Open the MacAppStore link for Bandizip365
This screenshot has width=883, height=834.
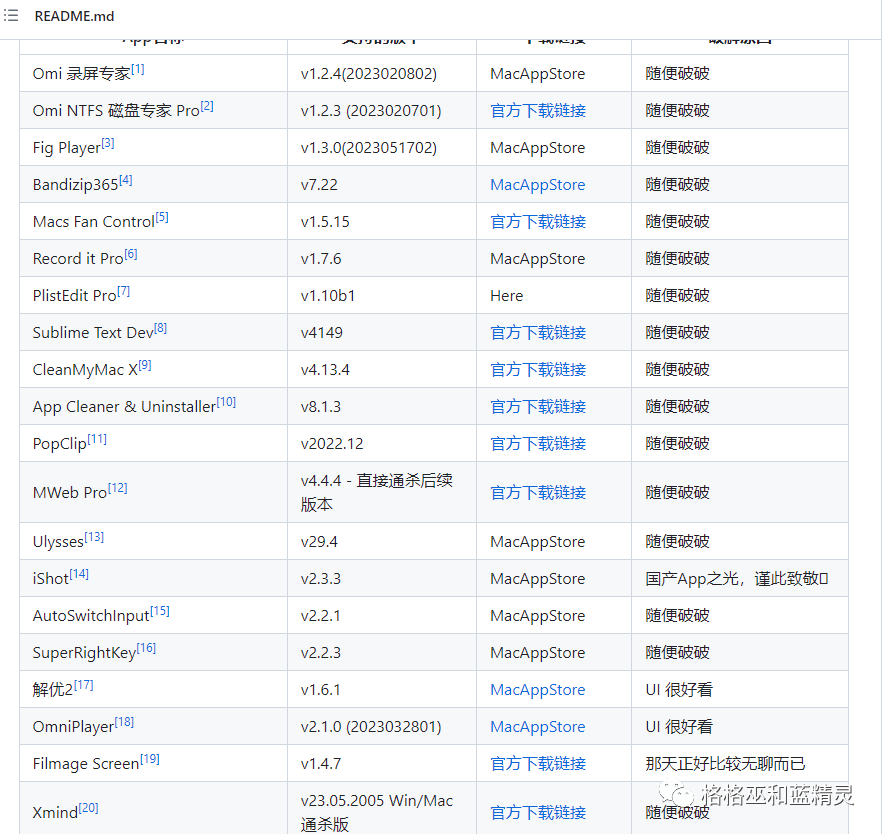tap(538, 185)
